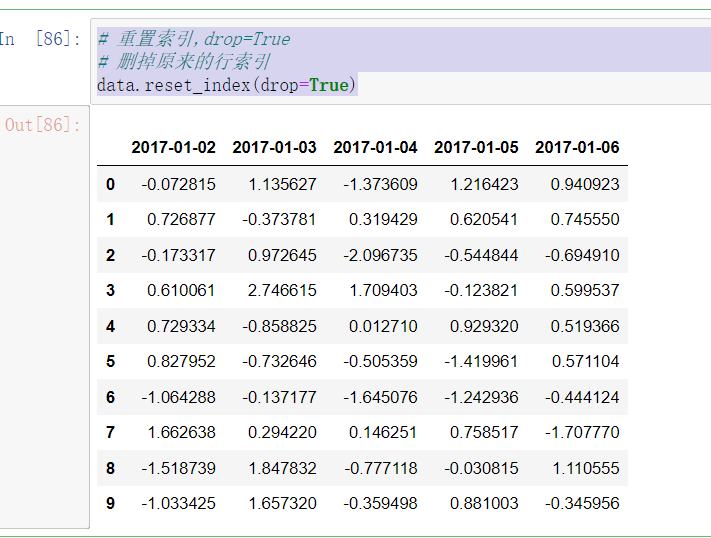Click cell value -0.123821
The width and height of the screenshot is (711, 538).
pyautogui.click(x=481, y=290)
